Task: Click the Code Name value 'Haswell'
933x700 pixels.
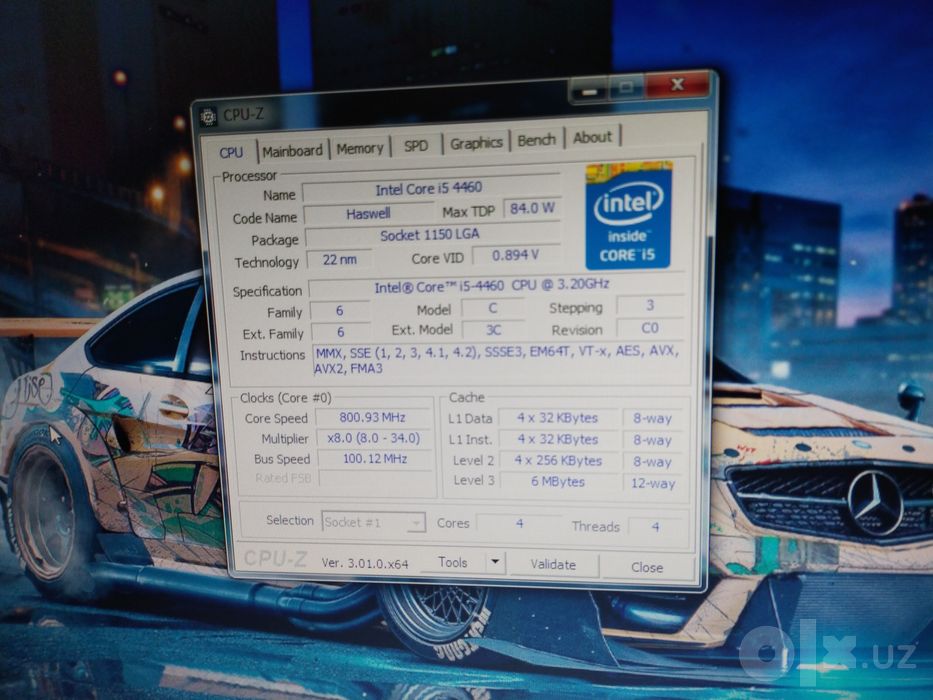Action: (368, 213)
